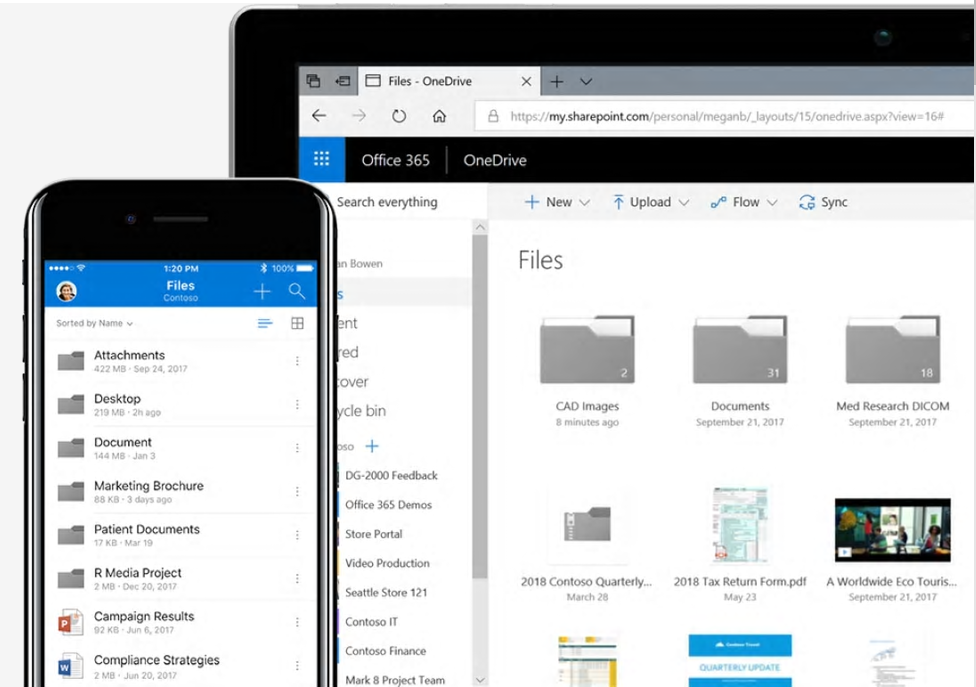
Task: Tap the Patient Documents name on phone
Action: (147, 530)
